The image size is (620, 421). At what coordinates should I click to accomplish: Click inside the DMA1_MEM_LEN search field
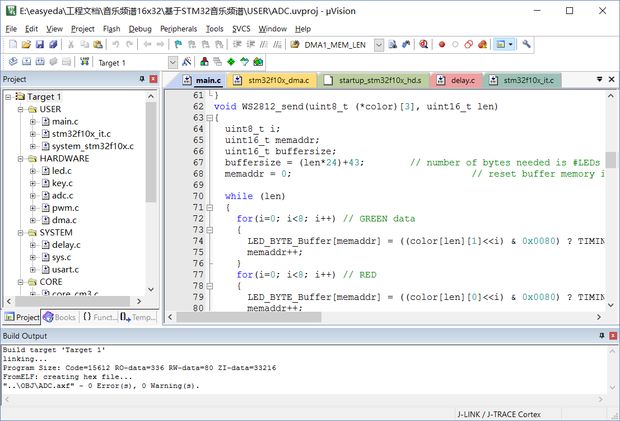click(338, 45)
